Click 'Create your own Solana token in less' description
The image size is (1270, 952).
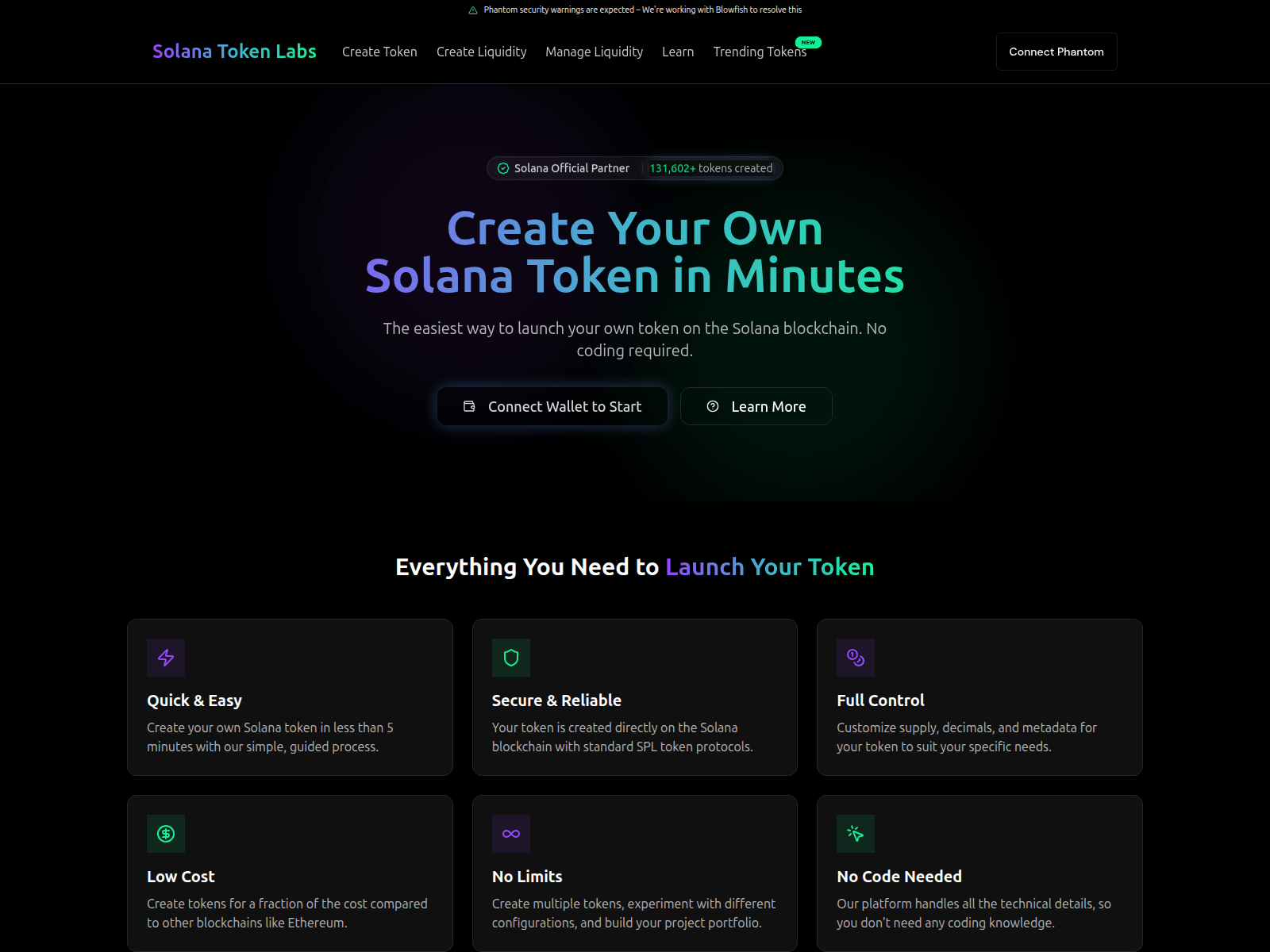tap(270, 737)
